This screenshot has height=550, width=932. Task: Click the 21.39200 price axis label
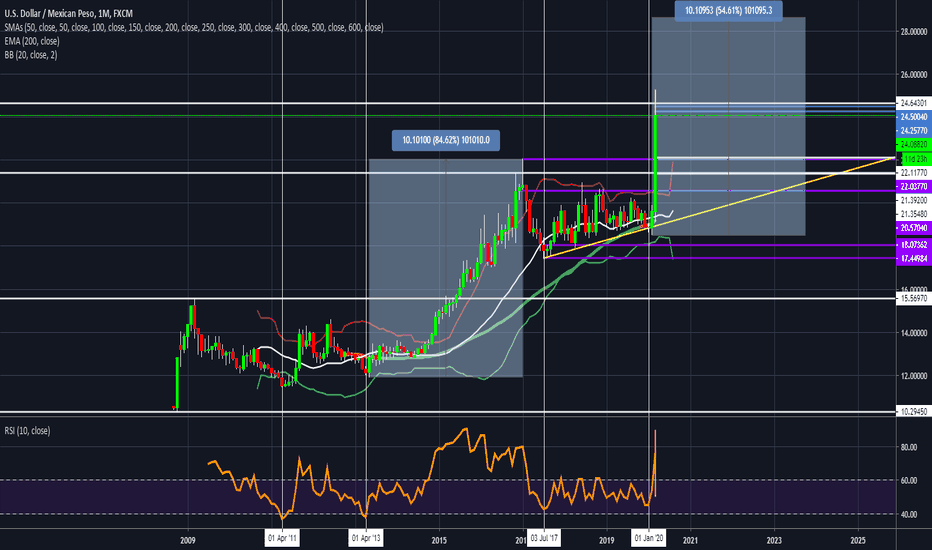pos(914,200)
